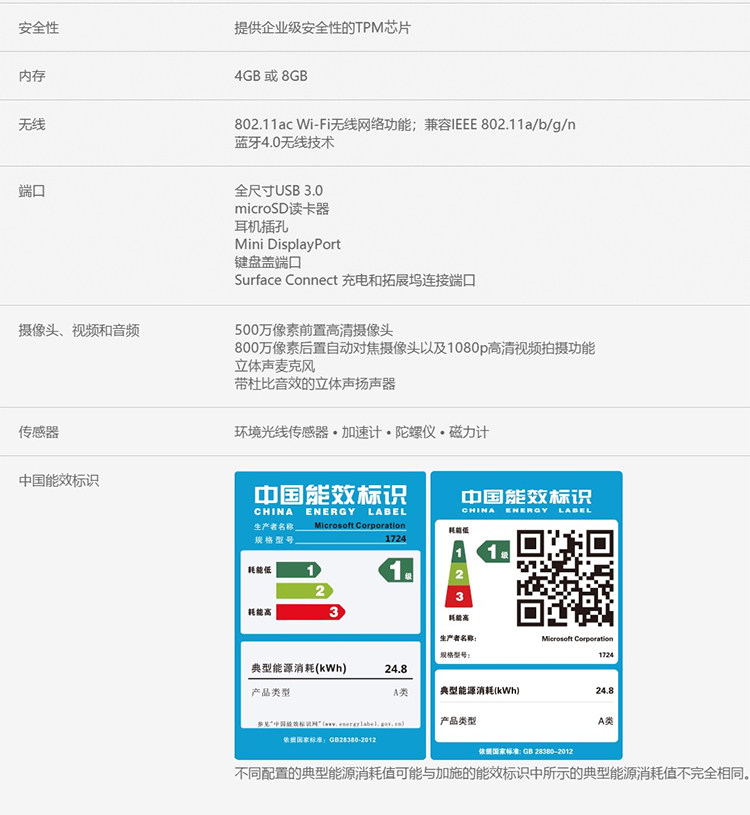Click the yellow-green level 2 bar in left label
Image resolution: width=750 pixels, height=815 pixels.
coord(305,590)
